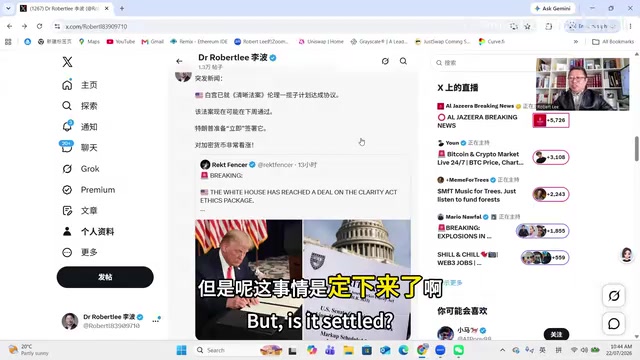This screenshot has height=360, width=640.
Task: Open account switcher dots beside Dr Robertlee
Action: coord(156,321)
